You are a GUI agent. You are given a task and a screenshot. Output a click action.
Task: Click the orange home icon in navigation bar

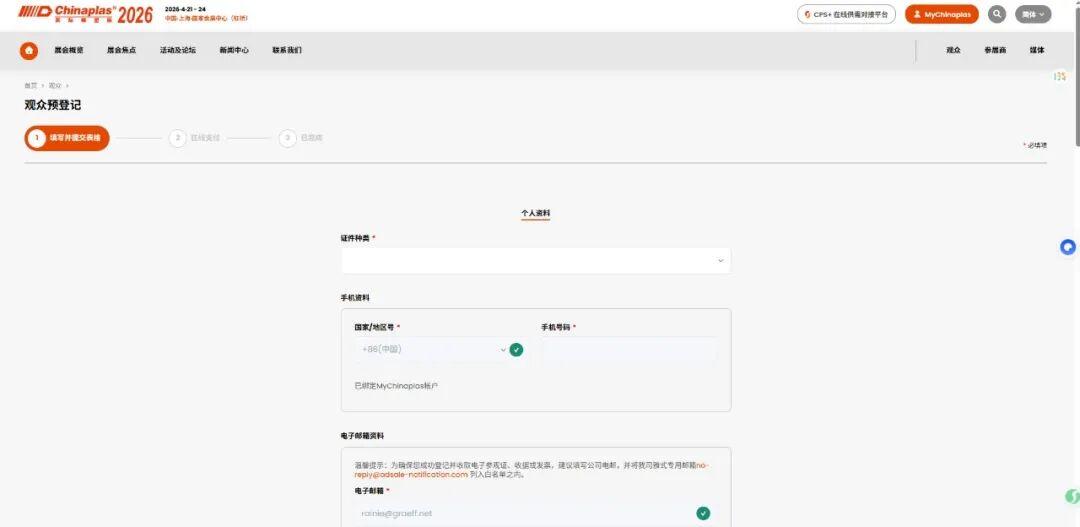(x=29, y=50)
